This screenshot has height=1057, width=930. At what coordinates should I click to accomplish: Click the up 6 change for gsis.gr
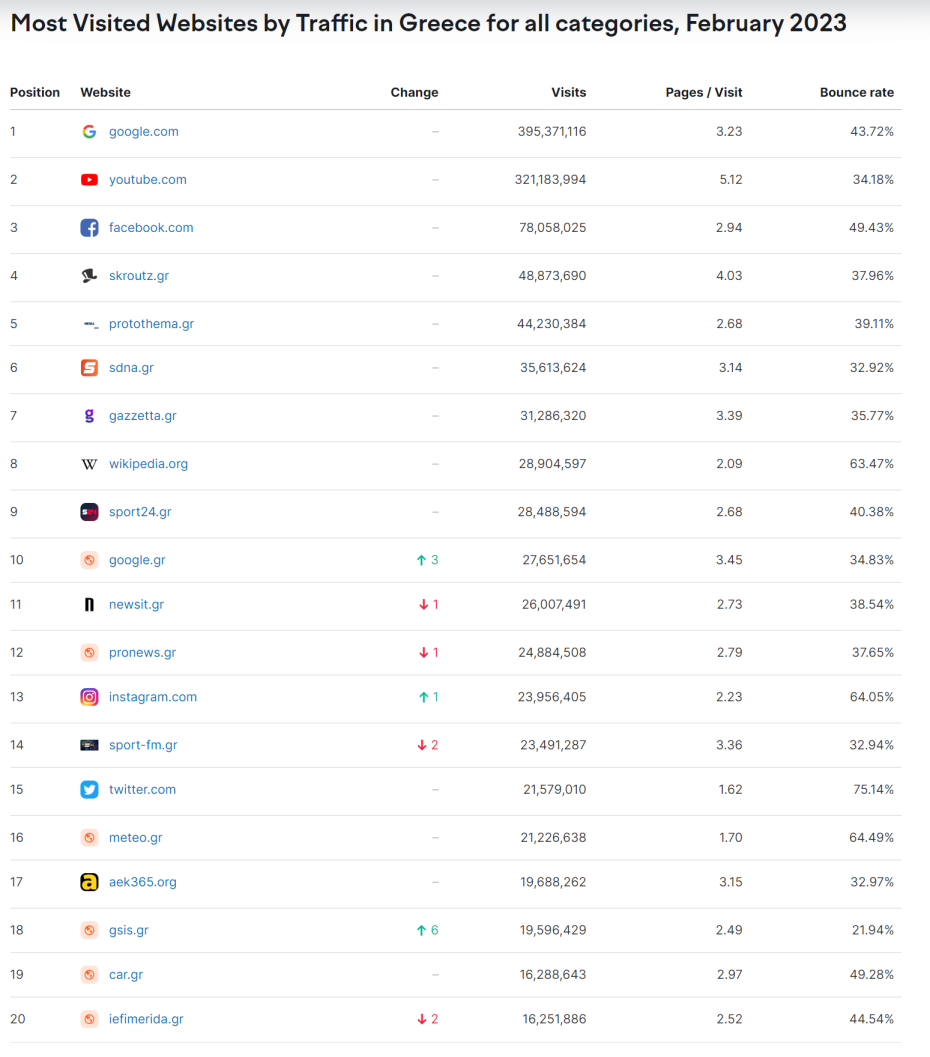pos(428,930)
